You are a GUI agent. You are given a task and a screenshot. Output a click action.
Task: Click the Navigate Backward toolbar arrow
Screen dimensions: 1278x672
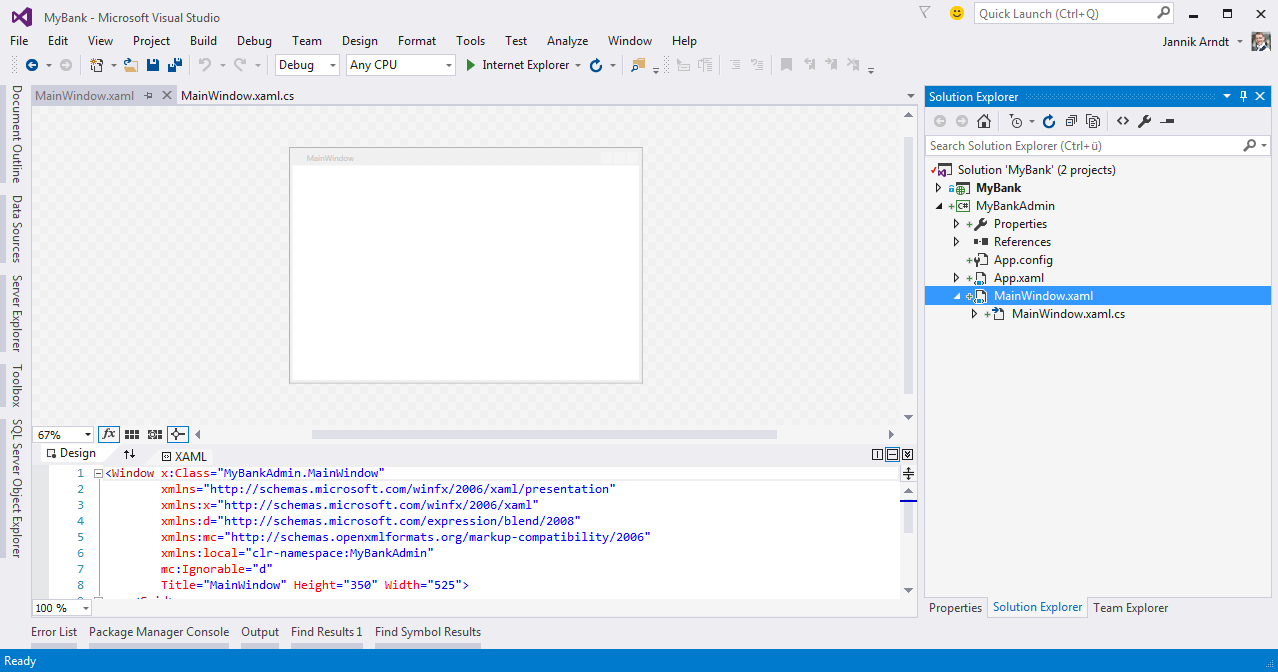click(x=32, y=65)
